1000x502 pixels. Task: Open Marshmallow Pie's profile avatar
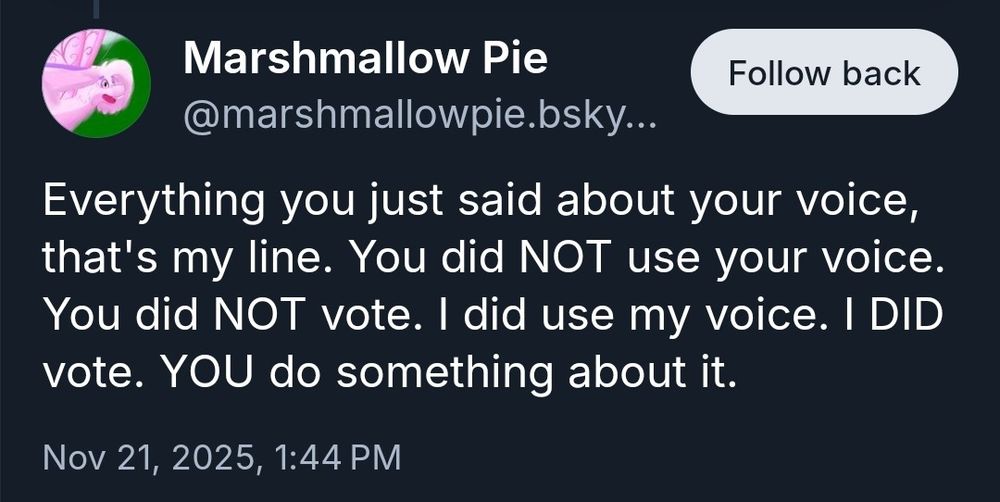pos(96,84)
